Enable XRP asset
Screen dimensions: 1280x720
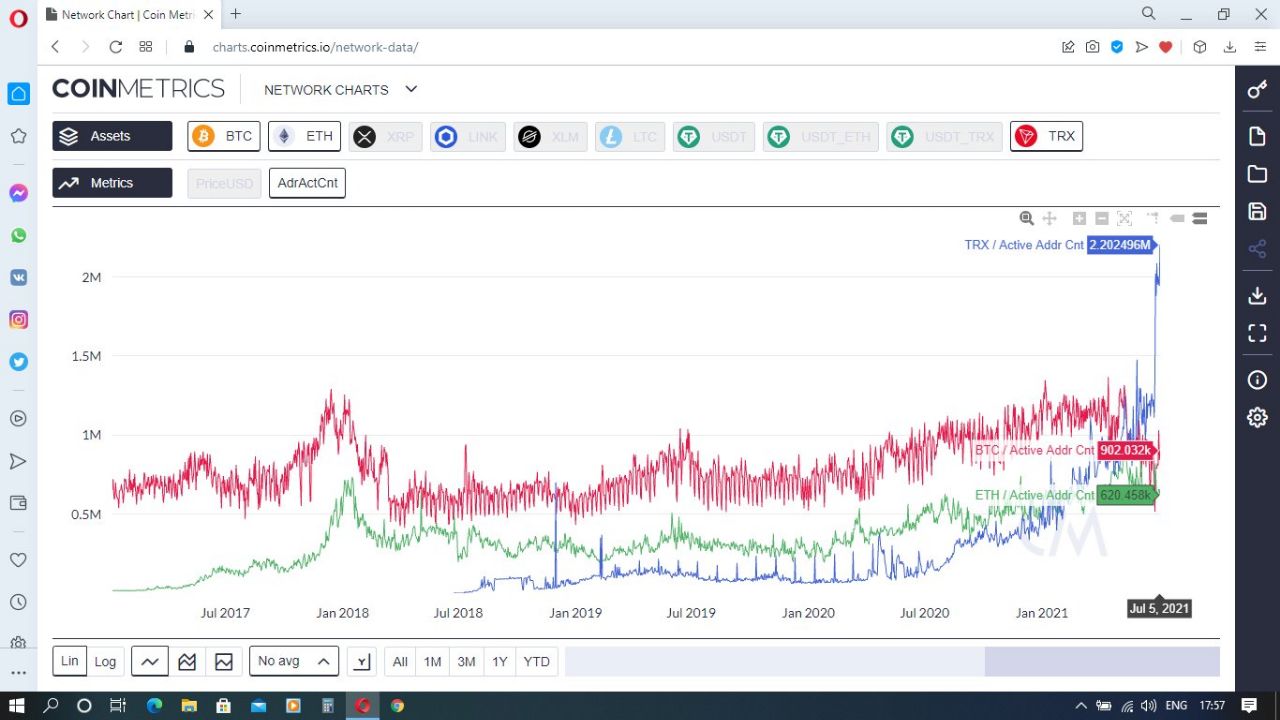386,137
